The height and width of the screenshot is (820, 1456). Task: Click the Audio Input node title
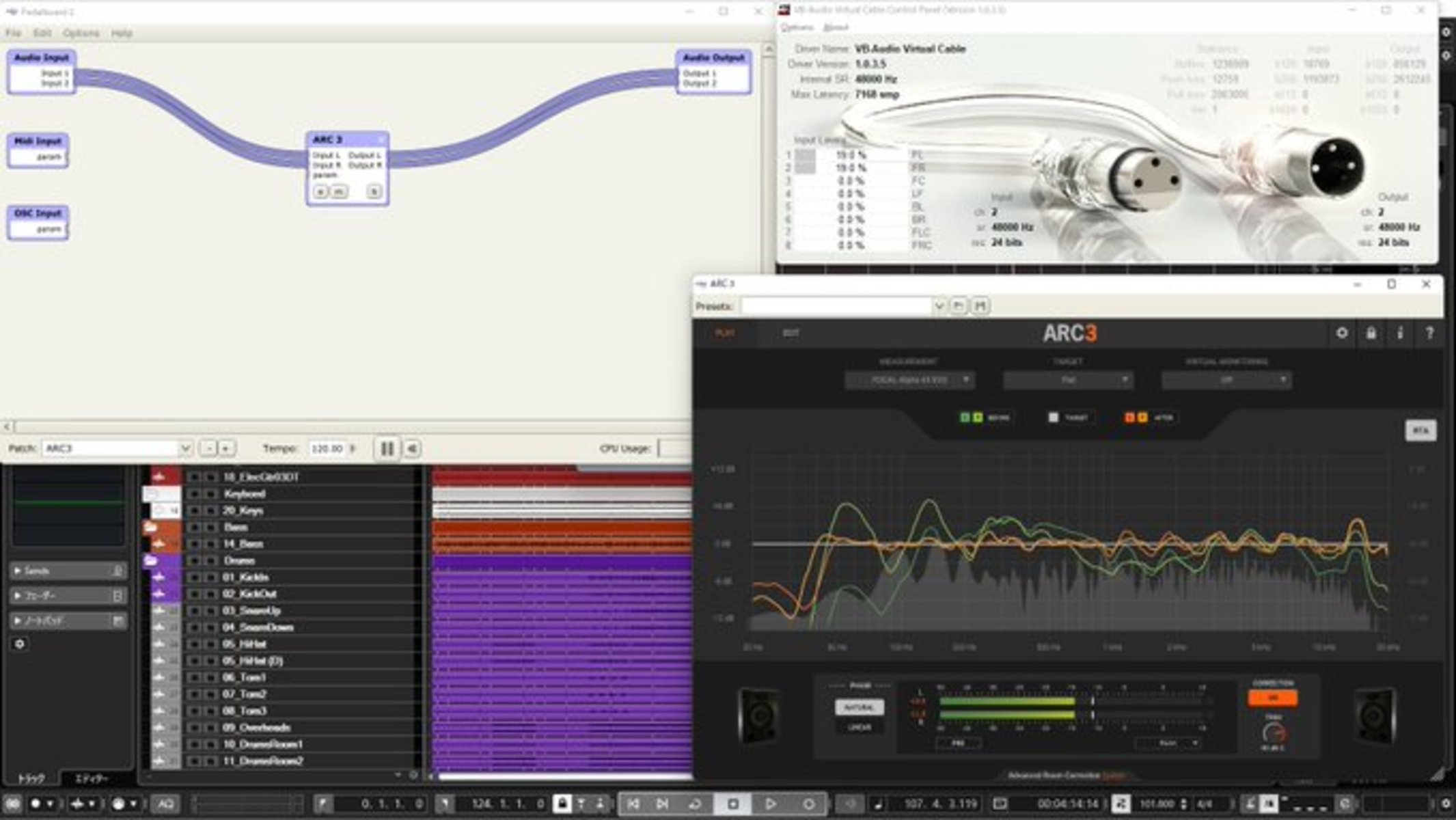click(42, 57)
